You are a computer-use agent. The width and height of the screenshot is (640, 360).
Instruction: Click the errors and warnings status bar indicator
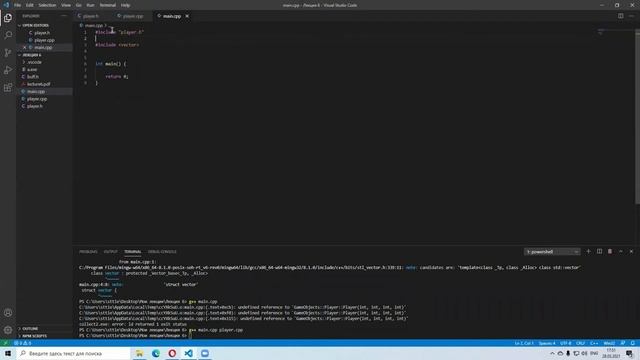coord(23,343)
